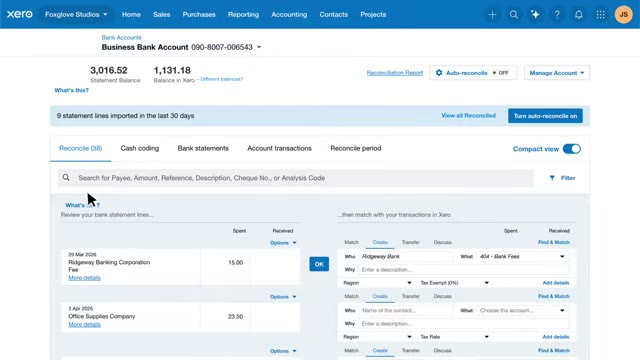Select Match tab for Ridgeway Bank line
The width and height of the screenshot is (640, 360).
point(351,242)
